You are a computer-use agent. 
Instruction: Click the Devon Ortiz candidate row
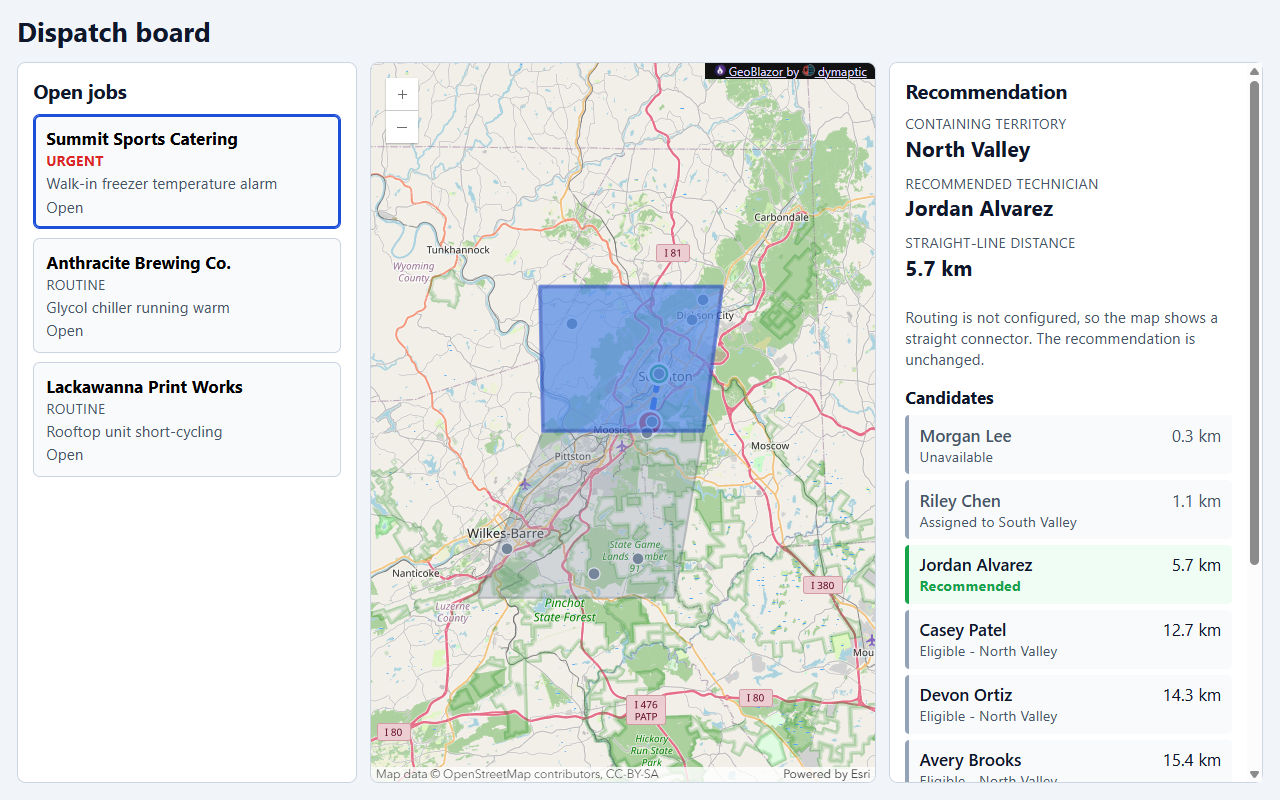(1068, 705)
